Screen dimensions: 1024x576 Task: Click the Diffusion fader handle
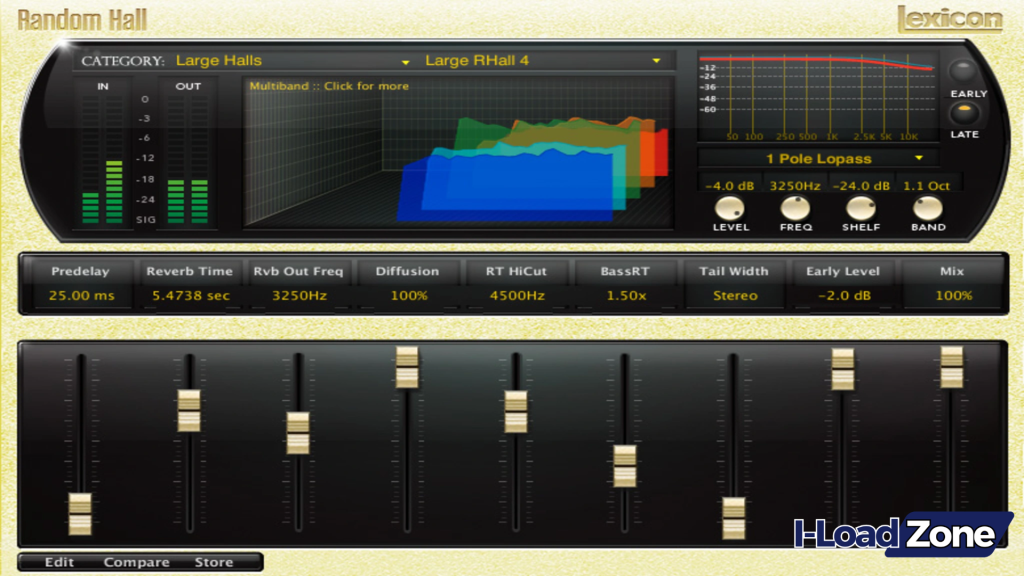tap(408, 367)
